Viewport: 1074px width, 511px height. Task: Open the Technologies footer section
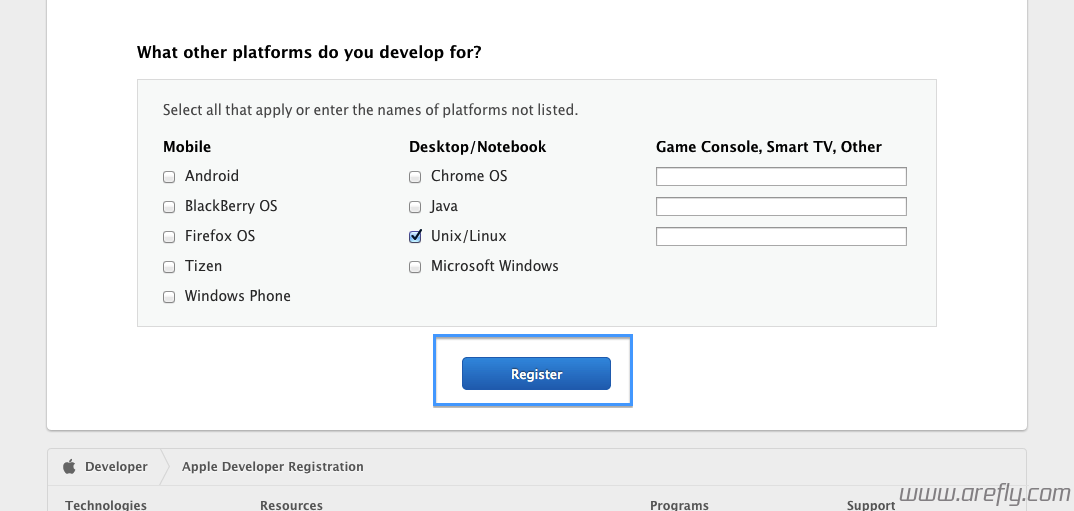click(106, 505)
